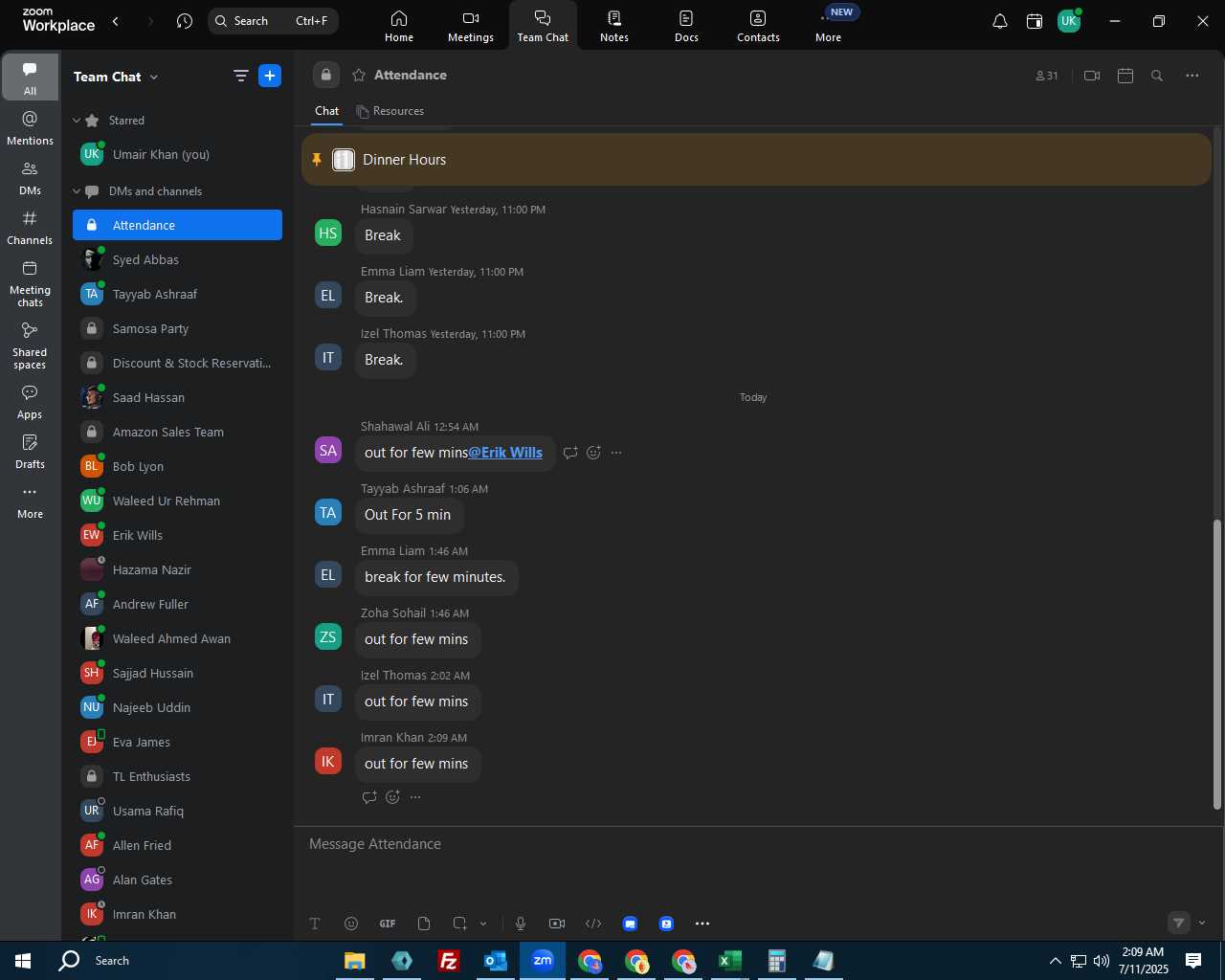Attach a file in composer
This screenshot has width=1225, height=980.
point(424,924)
